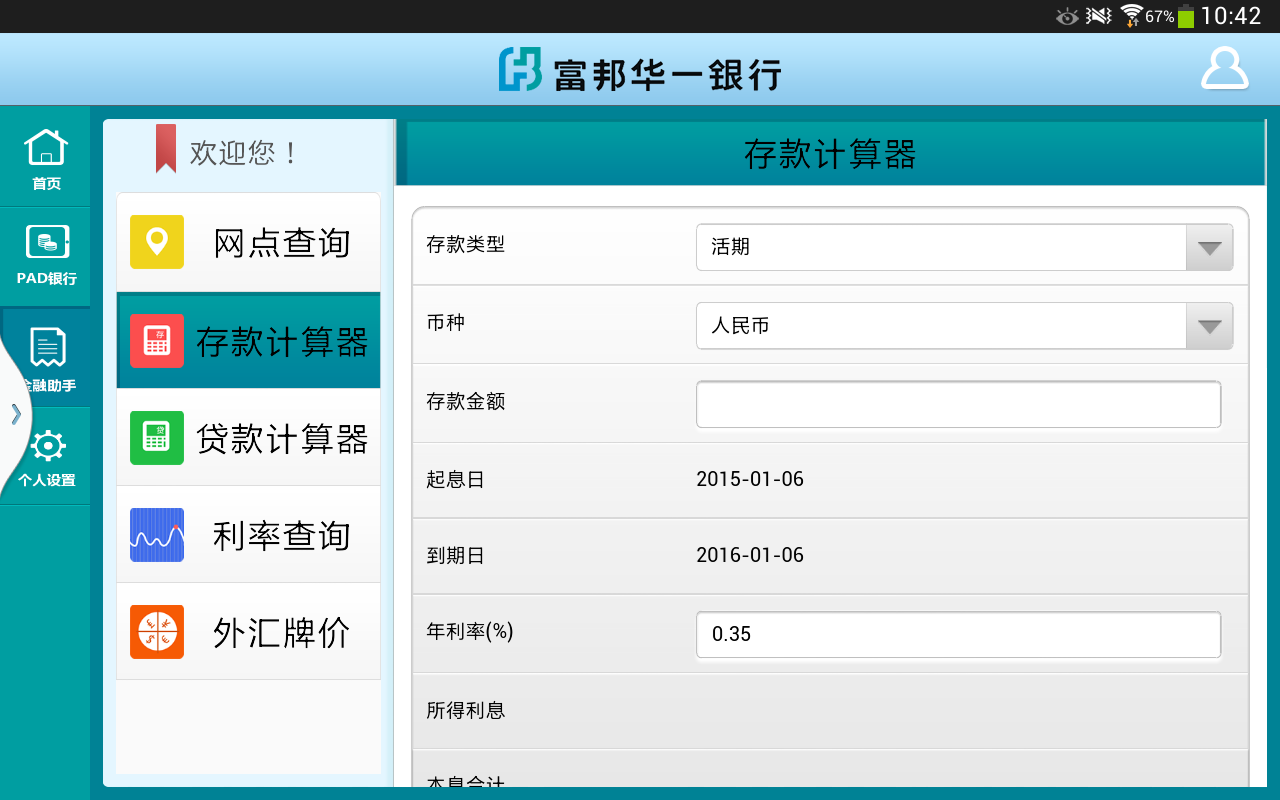Open the 存款类型 dropdown showing 活期
Image resolution: width=1280 pixels, height=800 pixels.
coord(964,247)
